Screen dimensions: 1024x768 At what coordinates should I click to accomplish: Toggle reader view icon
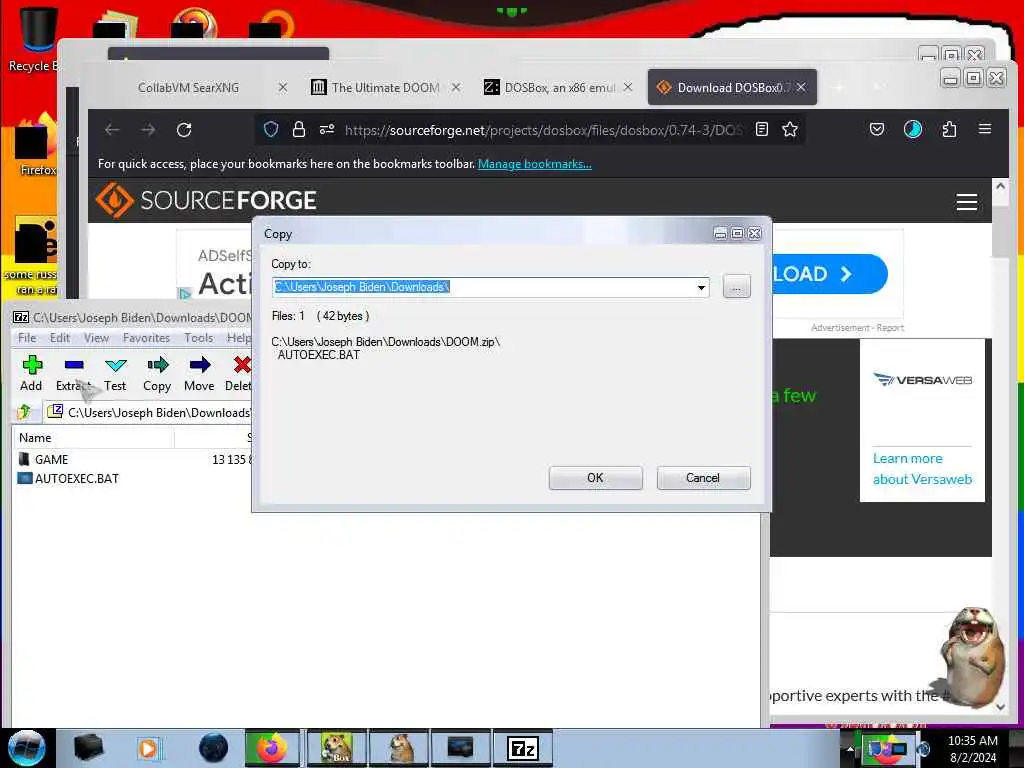tap(761, 129)
